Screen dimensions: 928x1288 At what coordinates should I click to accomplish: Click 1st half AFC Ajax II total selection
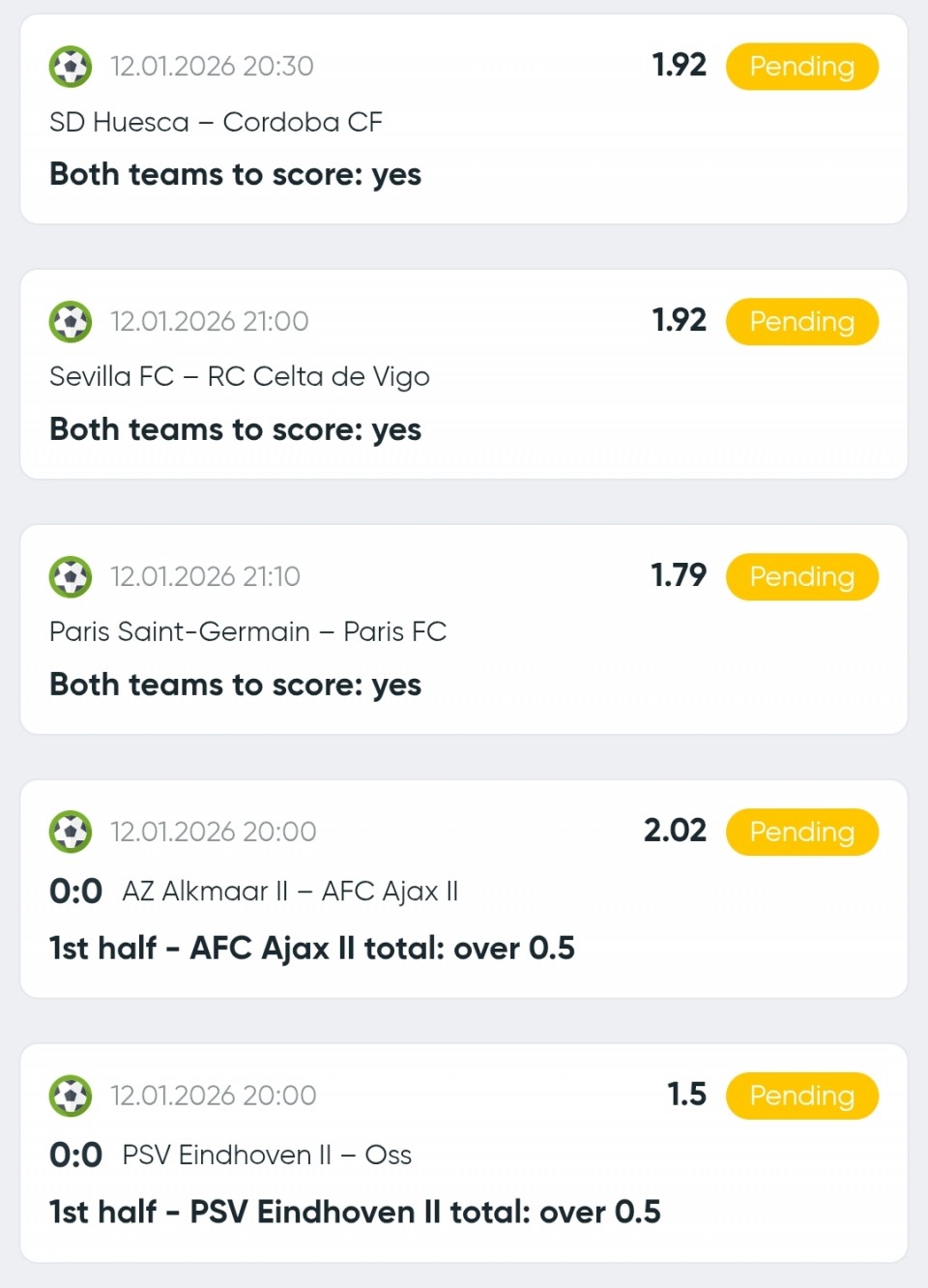click(312, 948)
